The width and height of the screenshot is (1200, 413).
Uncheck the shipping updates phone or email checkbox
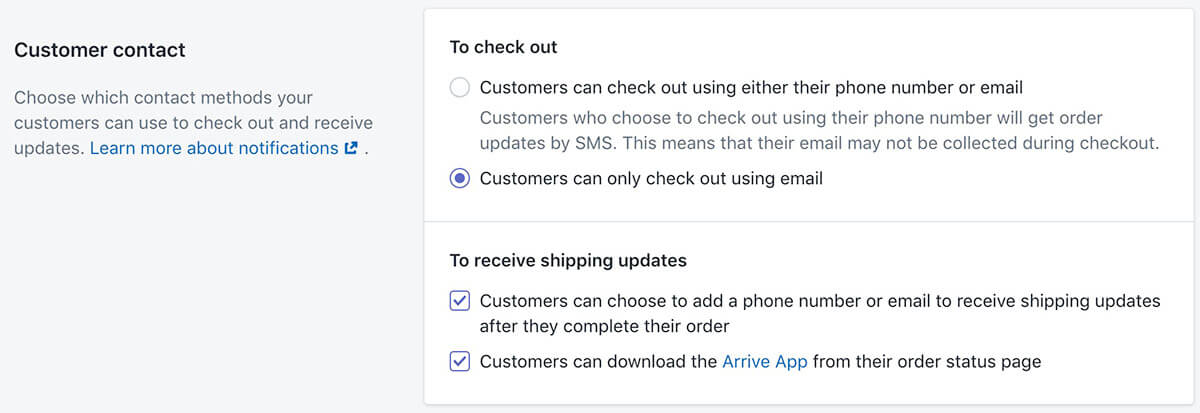click(460, 301)
